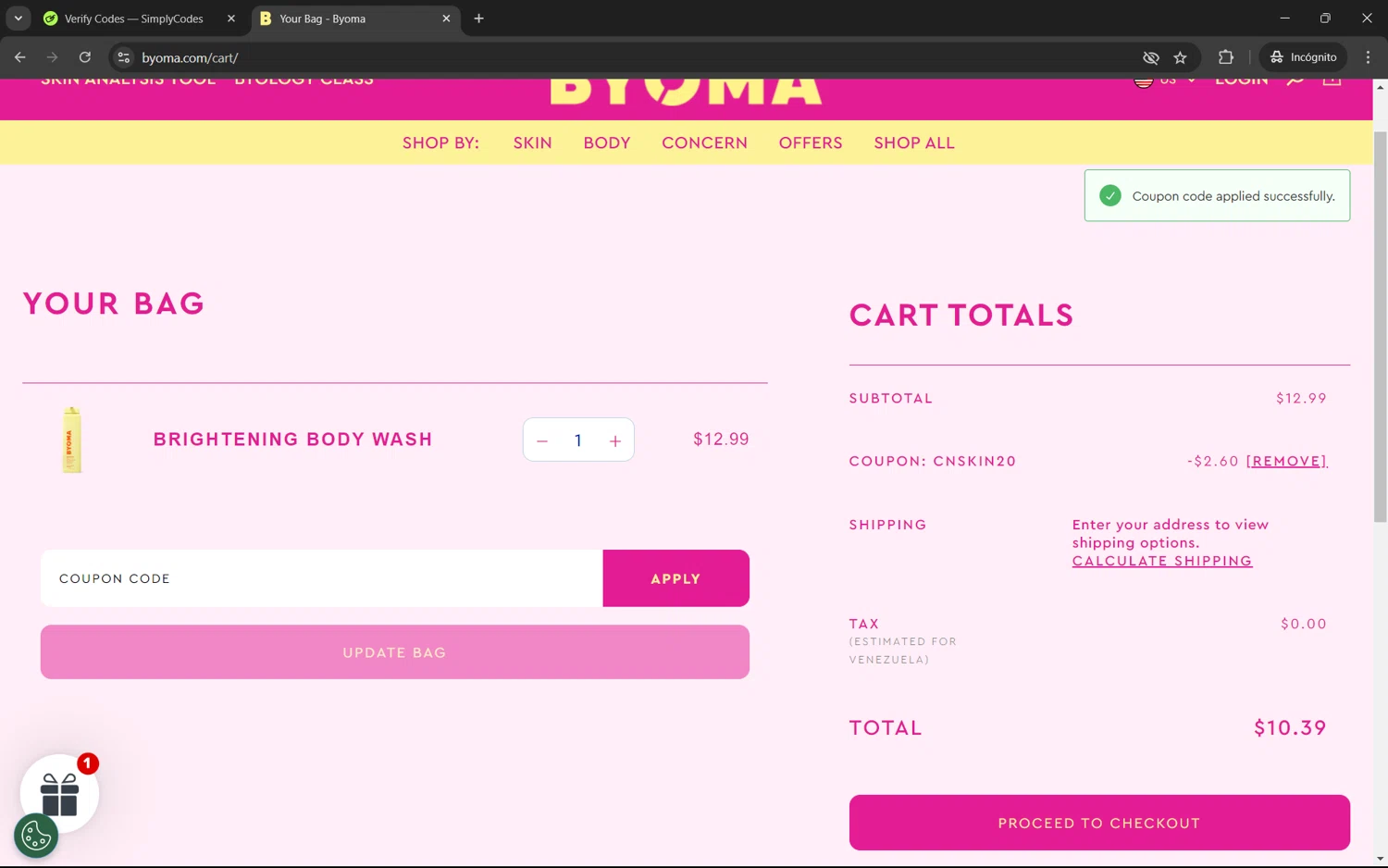Open CALCULATE SHIPPING link

point(1162,561)
